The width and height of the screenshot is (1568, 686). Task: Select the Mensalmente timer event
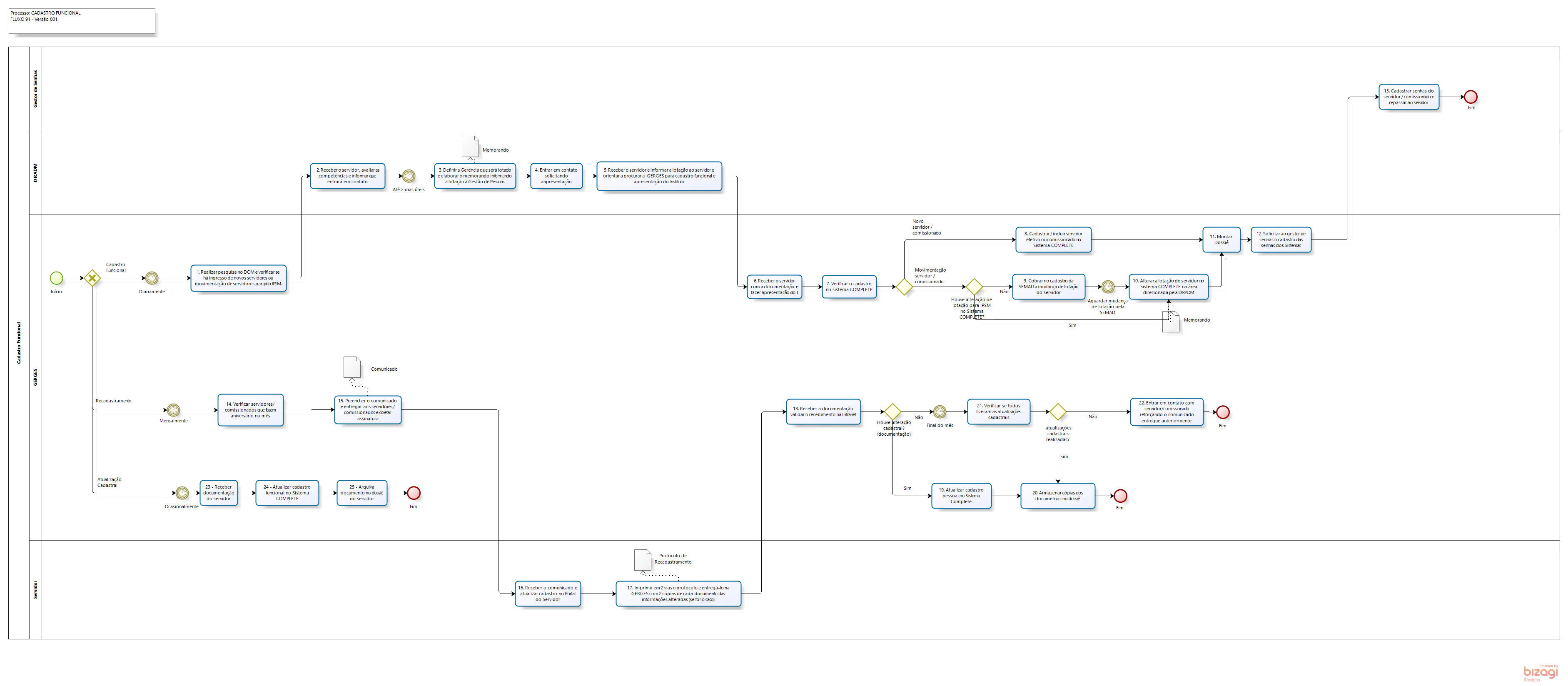pos(174,410)
